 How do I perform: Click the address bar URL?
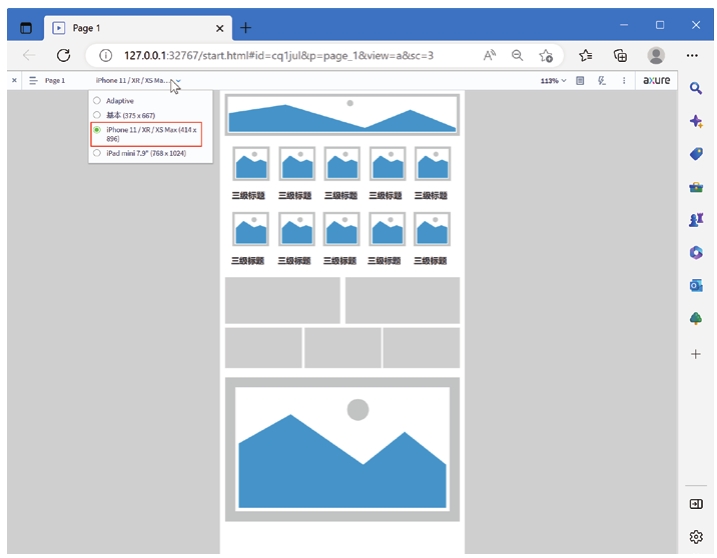pyautogui.click(x=279, y=55)
